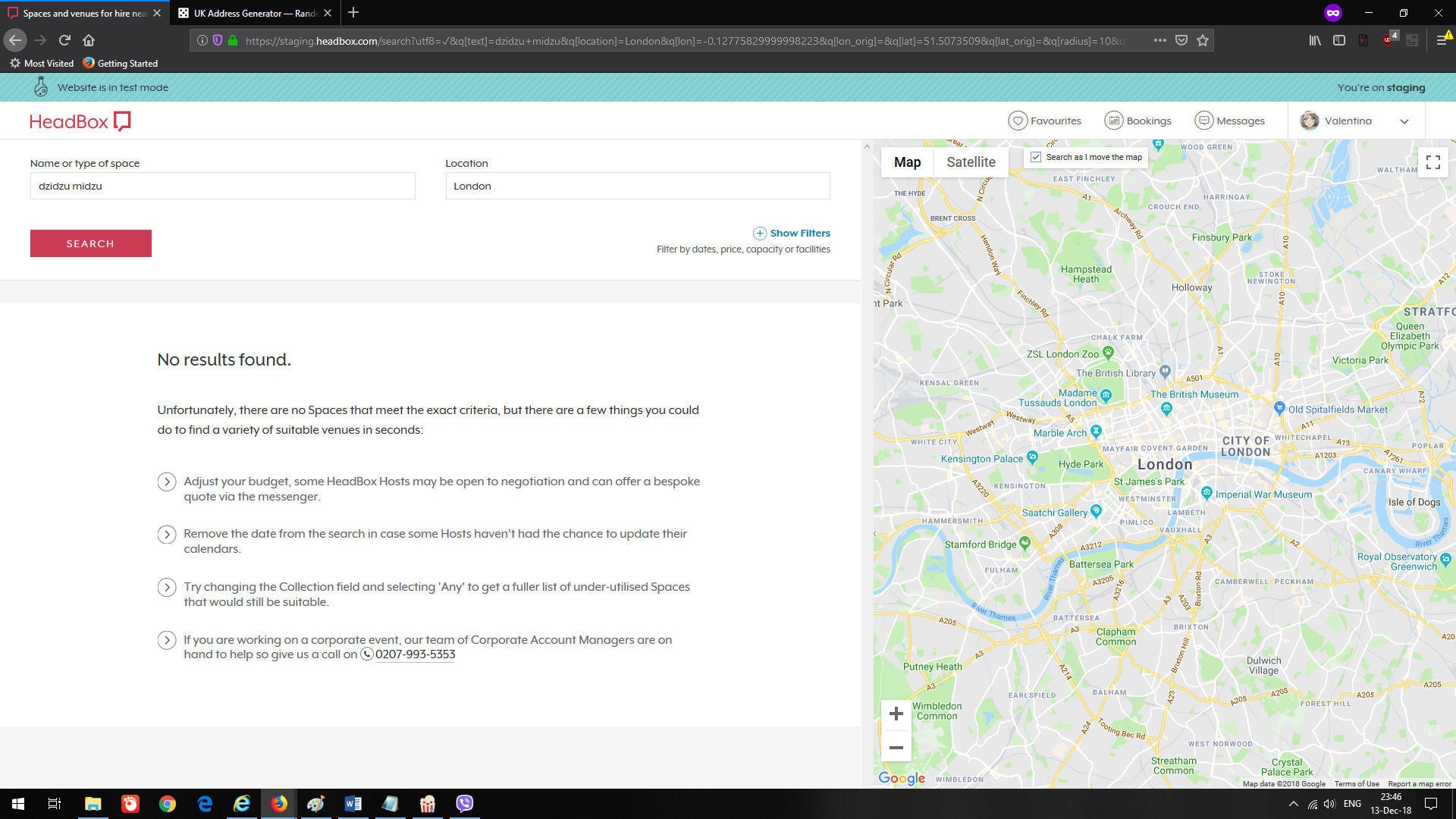Bookmark page with star icon
The image size is (1456, 819).
point(1203,41)
